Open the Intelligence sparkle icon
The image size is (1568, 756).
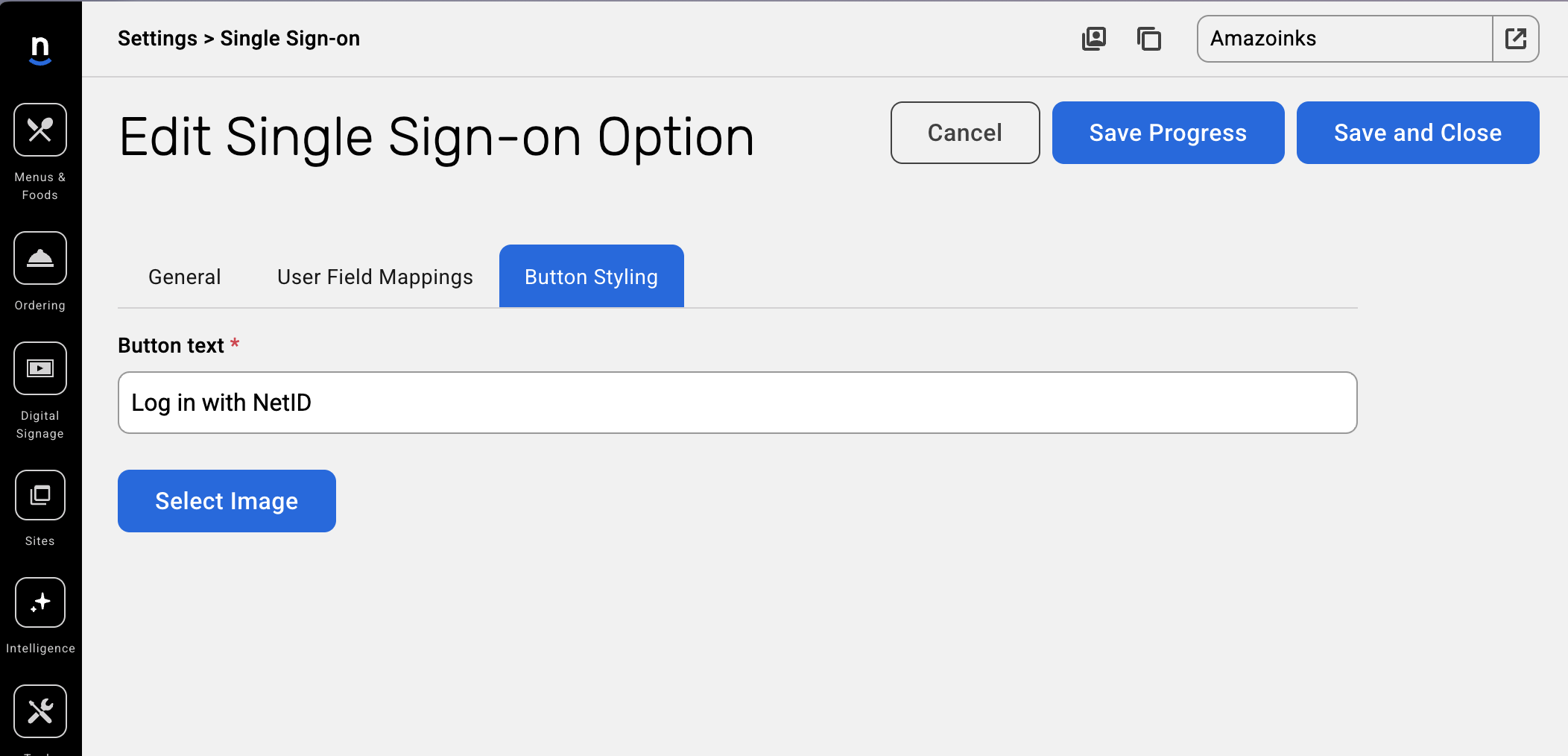[40, 602]
